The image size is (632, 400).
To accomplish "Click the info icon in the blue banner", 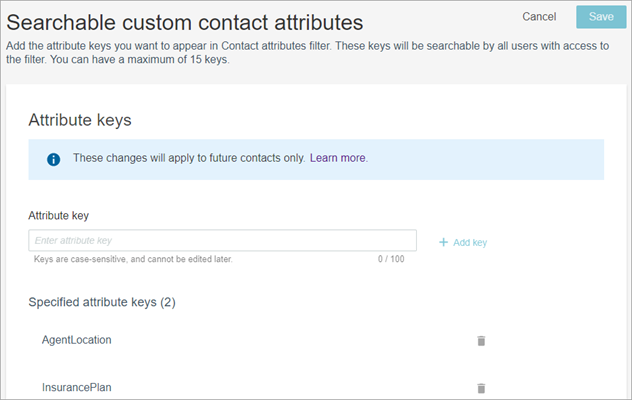I will pos(54,159).
